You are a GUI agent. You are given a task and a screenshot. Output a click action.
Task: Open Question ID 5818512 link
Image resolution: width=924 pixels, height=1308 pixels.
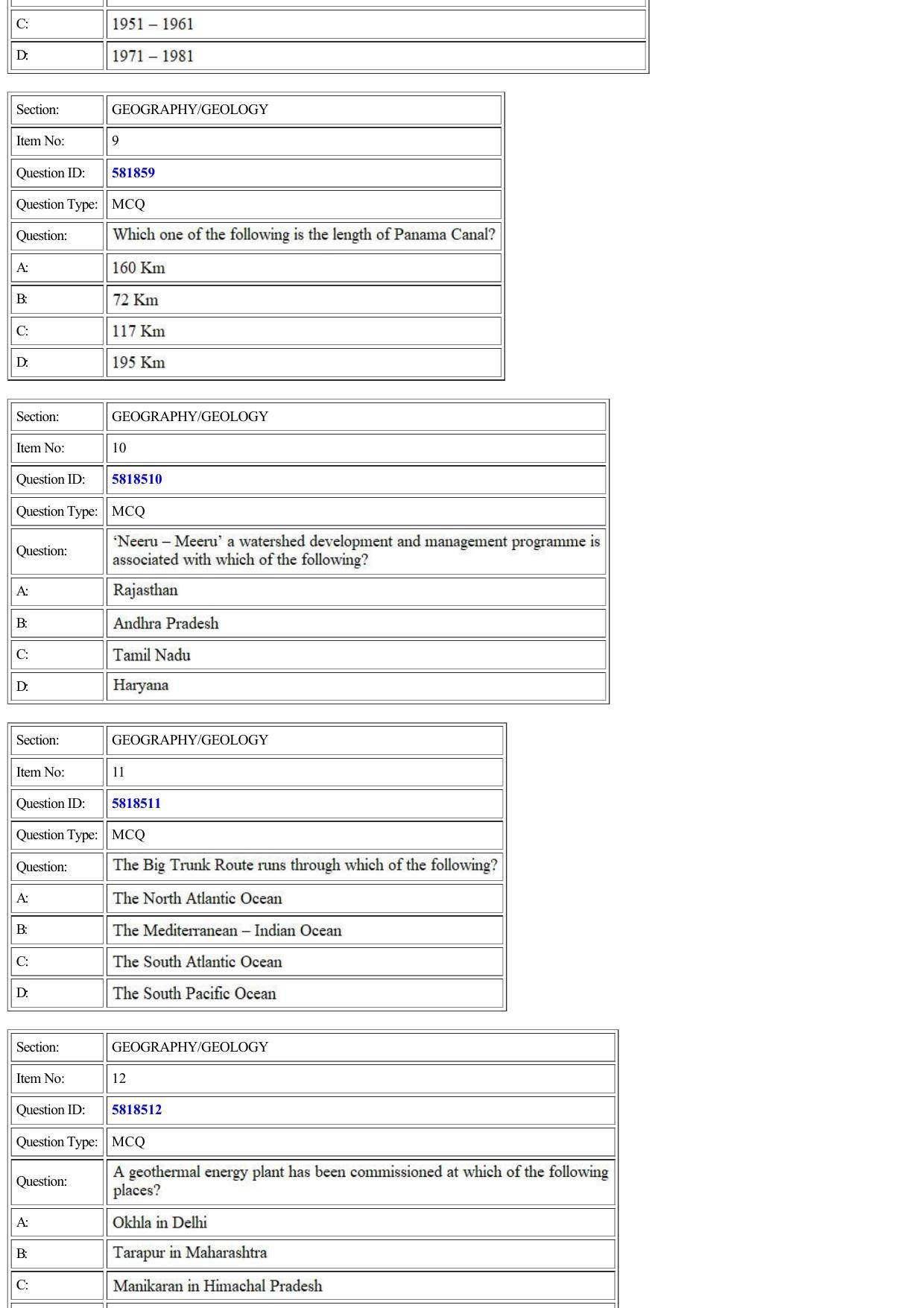click(137, 1110)
